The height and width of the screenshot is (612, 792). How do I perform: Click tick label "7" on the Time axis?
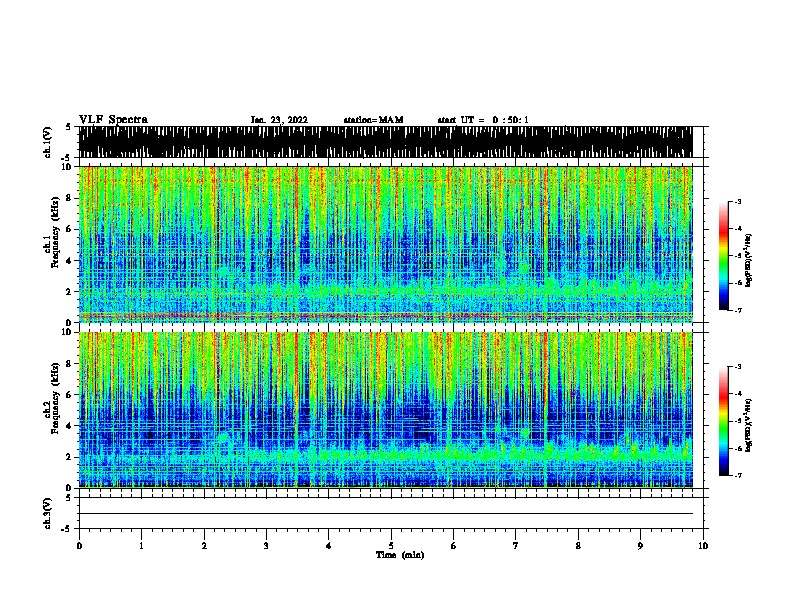[x=515, y=545]
